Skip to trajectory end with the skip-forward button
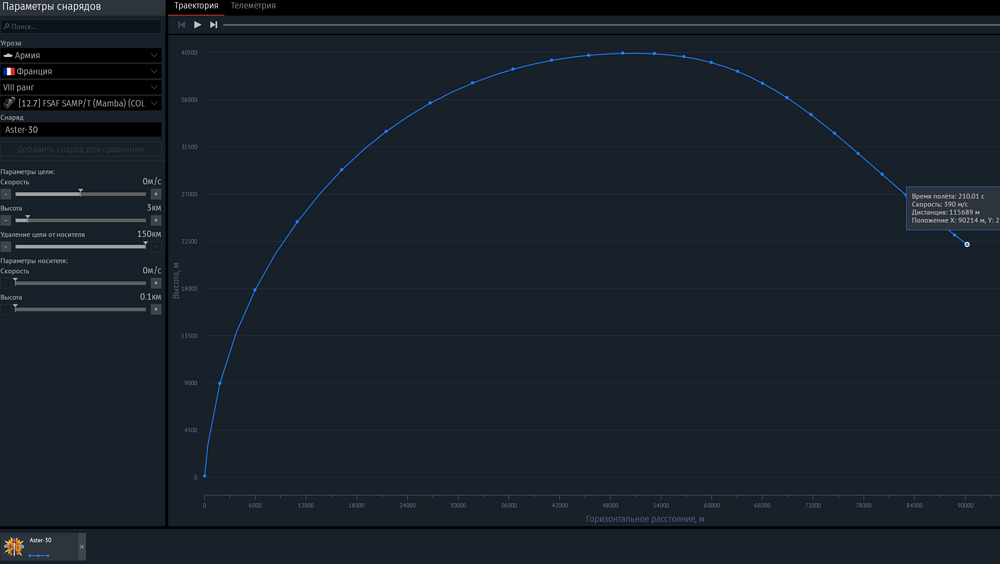 click(x=214, y=25)
